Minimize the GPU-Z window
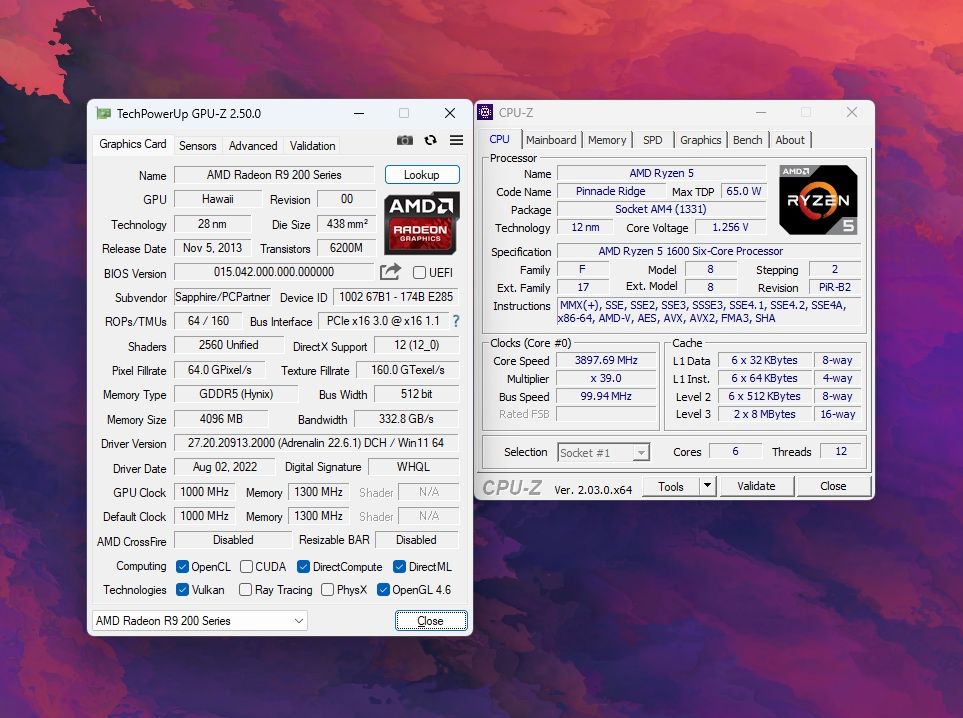This screenshot has height=718, width=963. [359, 113]
